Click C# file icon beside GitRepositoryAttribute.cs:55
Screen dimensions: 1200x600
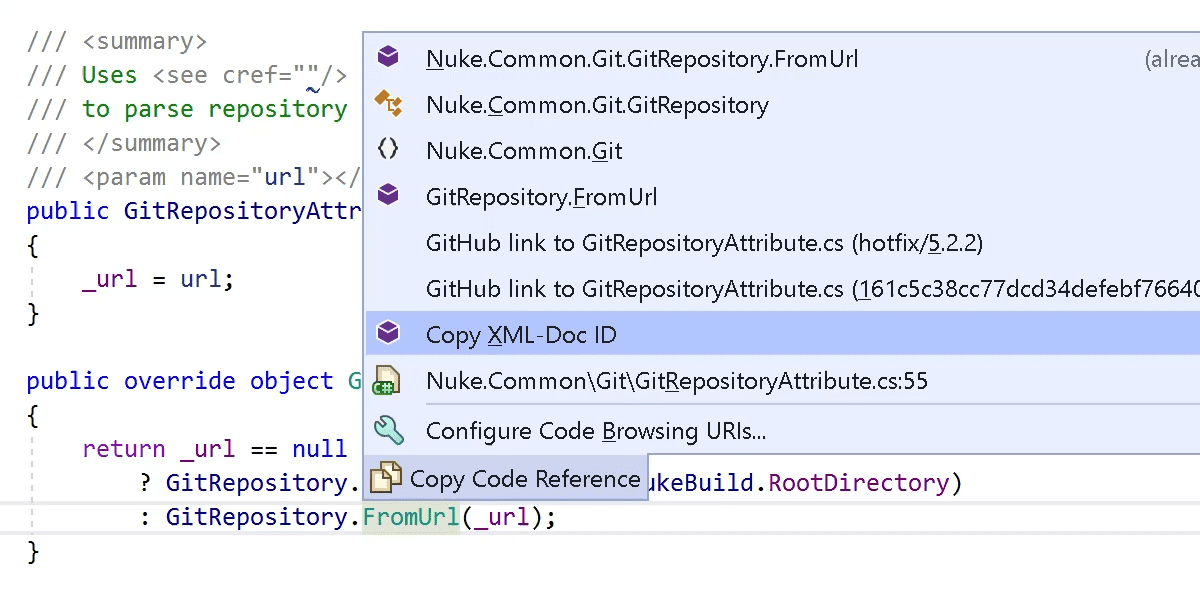point(387,381)
